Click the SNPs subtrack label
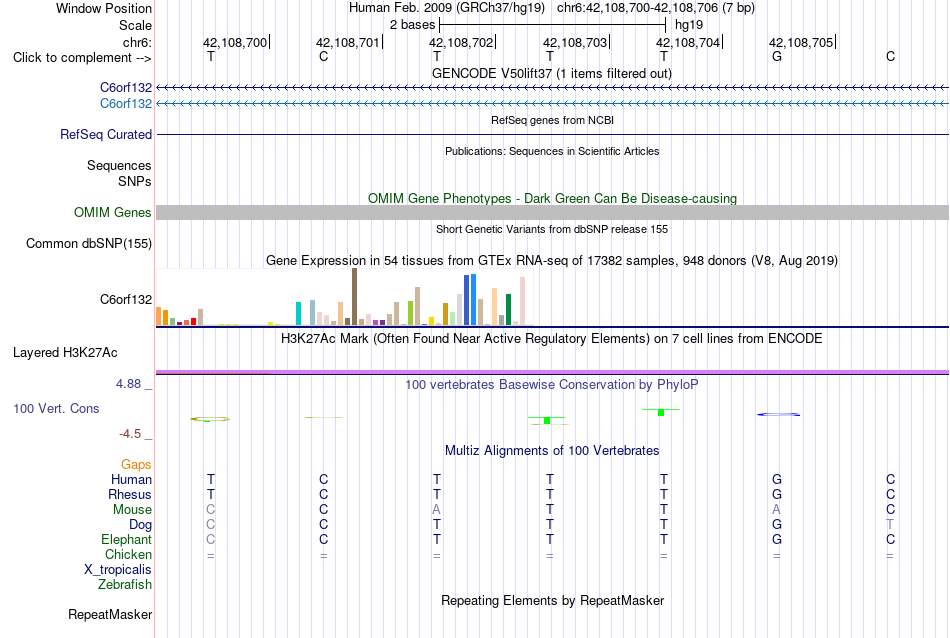 pos(135,181)
